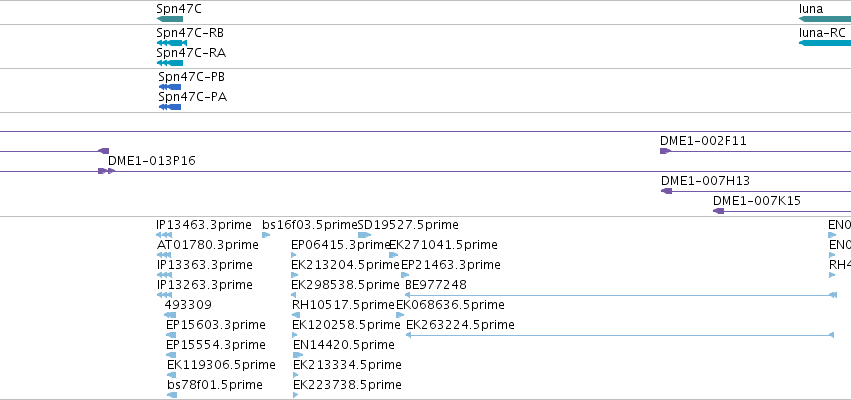Click the Spn47C-PB protein glyph
Image resolution: width=851 pixels, height=400 pixels.
click(x=170, y=87)
